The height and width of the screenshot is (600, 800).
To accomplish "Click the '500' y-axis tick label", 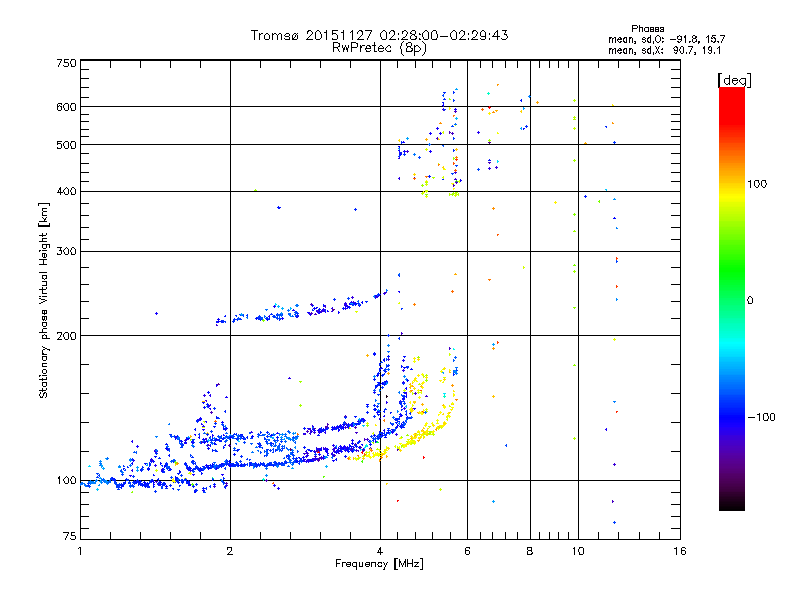I will [66, 145].
